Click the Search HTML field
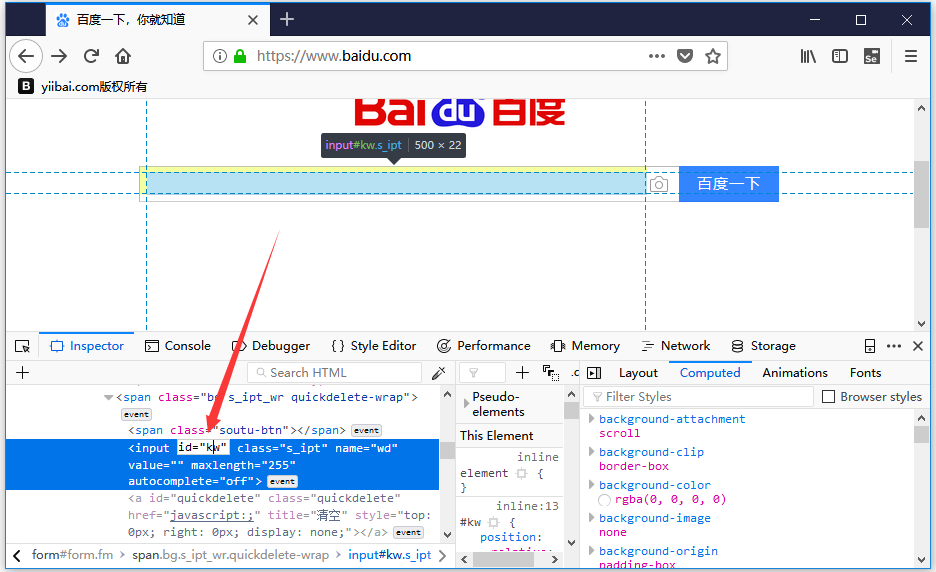 (x=334, y=373)
